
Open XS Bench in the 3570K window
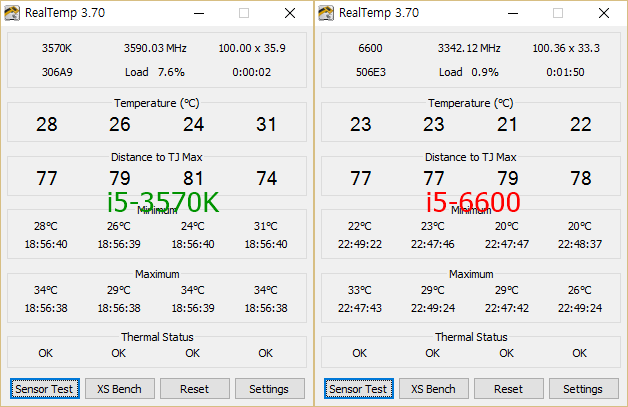tap(119, 389)
